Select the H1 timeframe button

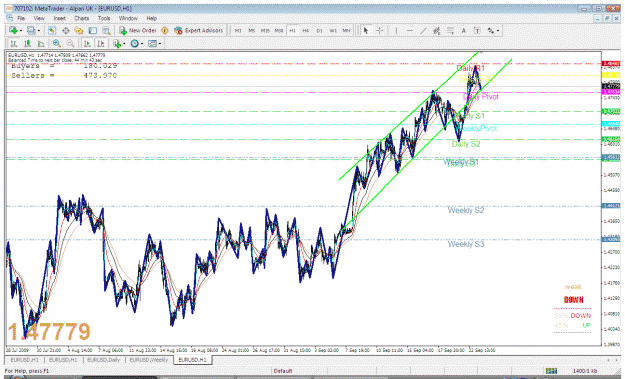pyautogui.click(x=292, y=30)
